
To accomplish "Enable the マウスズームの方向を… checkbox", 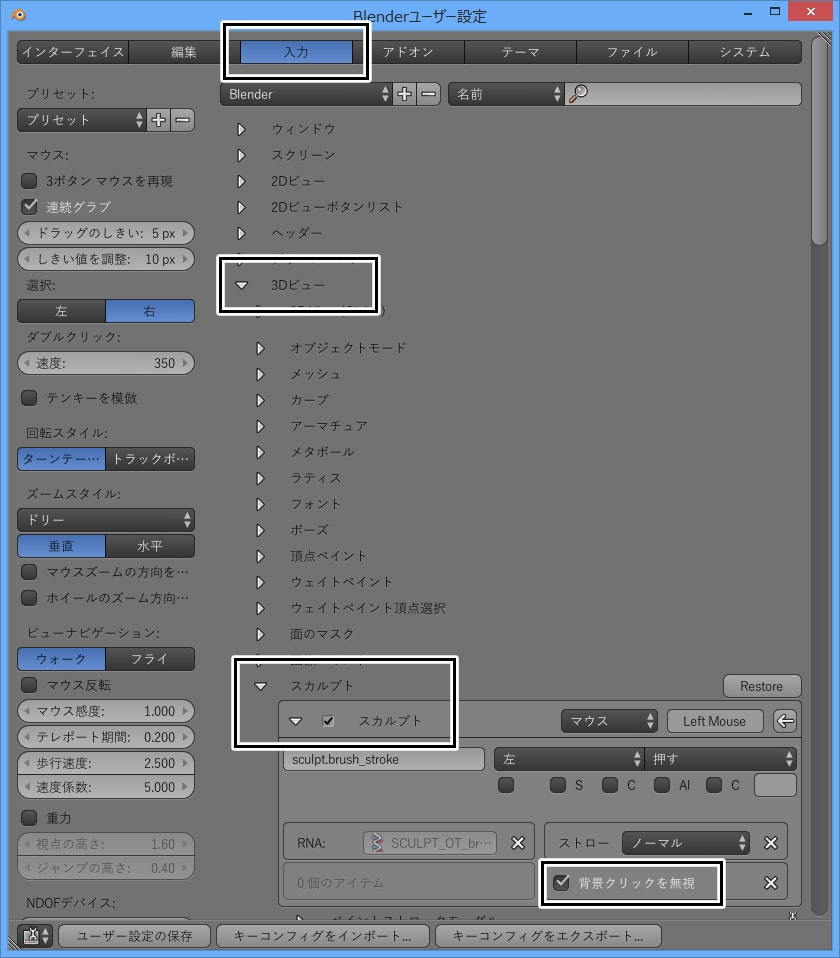I will [x=29, y=572].
